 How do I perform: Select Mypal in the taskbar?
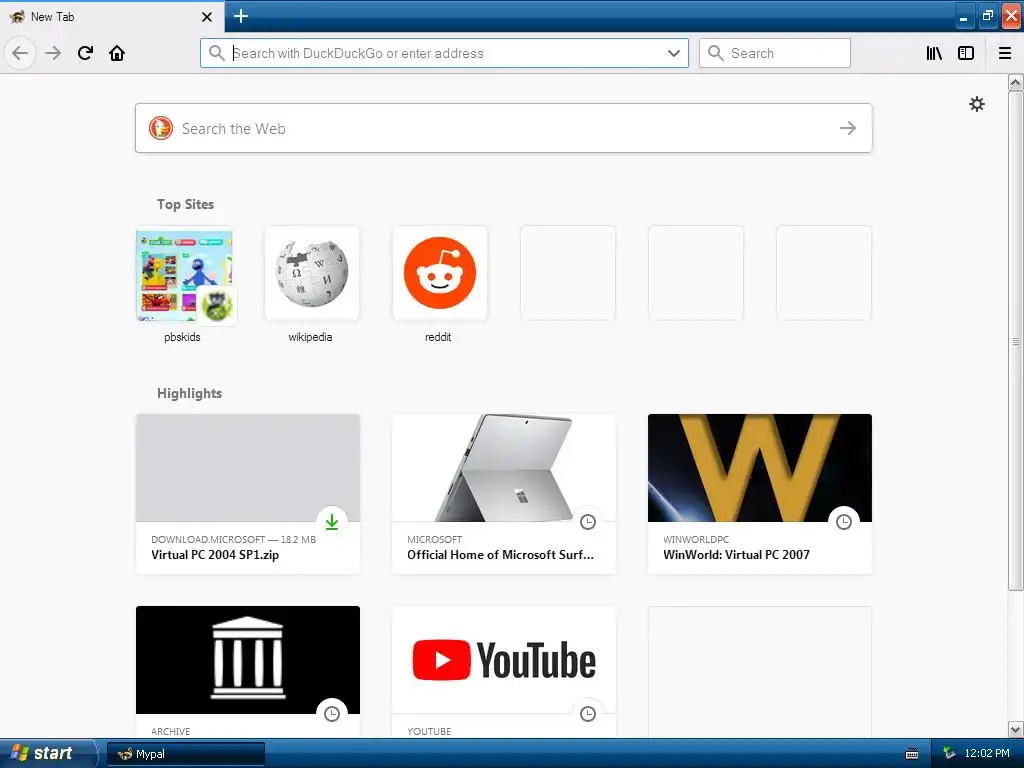click(185, 754)
